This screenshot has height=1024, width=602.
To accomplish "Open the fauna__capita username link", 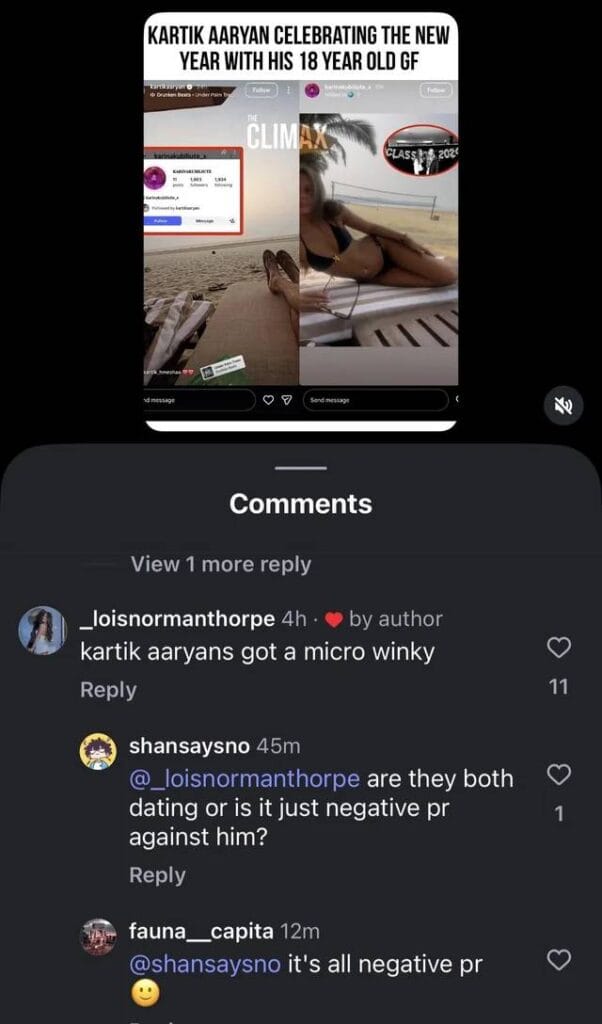I will 201,931.
